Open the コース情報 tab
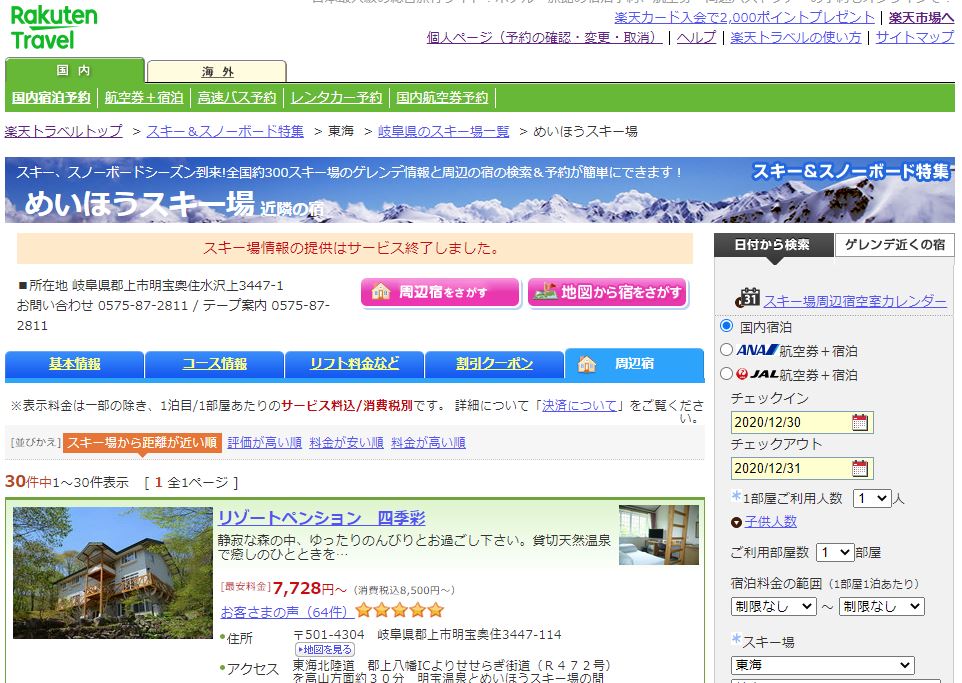The image size is (962, 683). coord(214,364)
